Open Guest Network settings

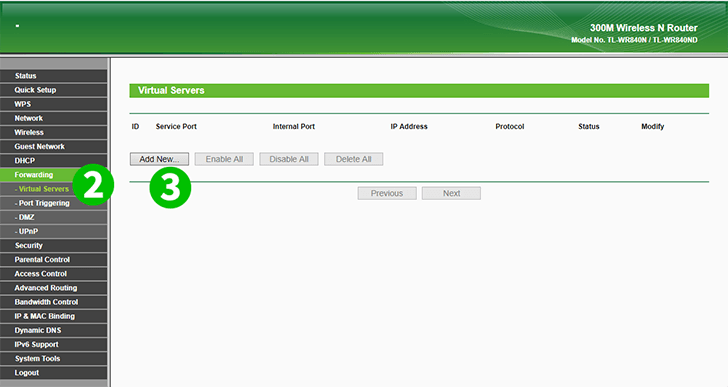54,147
